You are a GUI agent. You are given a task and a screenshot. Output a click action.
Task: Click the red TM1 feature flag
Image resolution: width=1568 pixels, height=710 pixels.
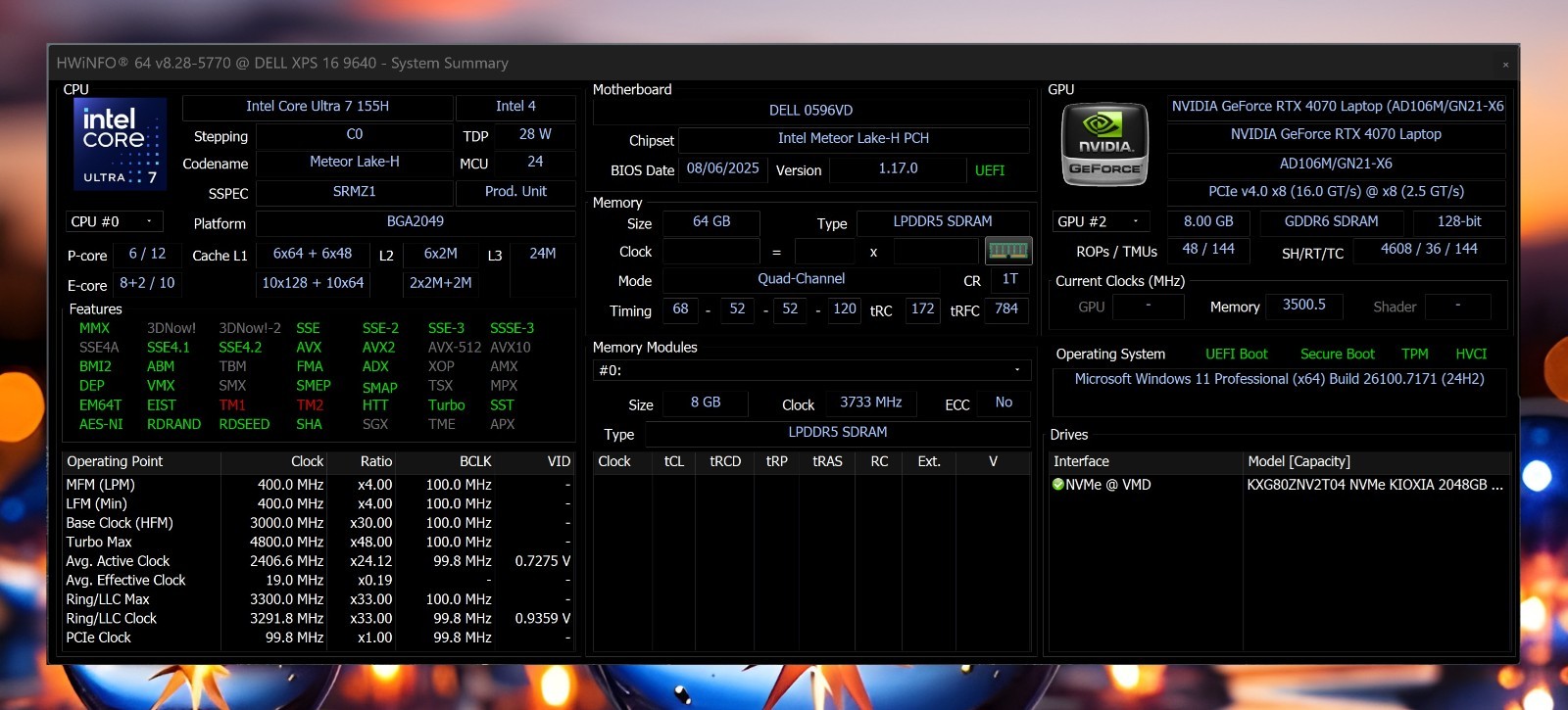(232, 405)
